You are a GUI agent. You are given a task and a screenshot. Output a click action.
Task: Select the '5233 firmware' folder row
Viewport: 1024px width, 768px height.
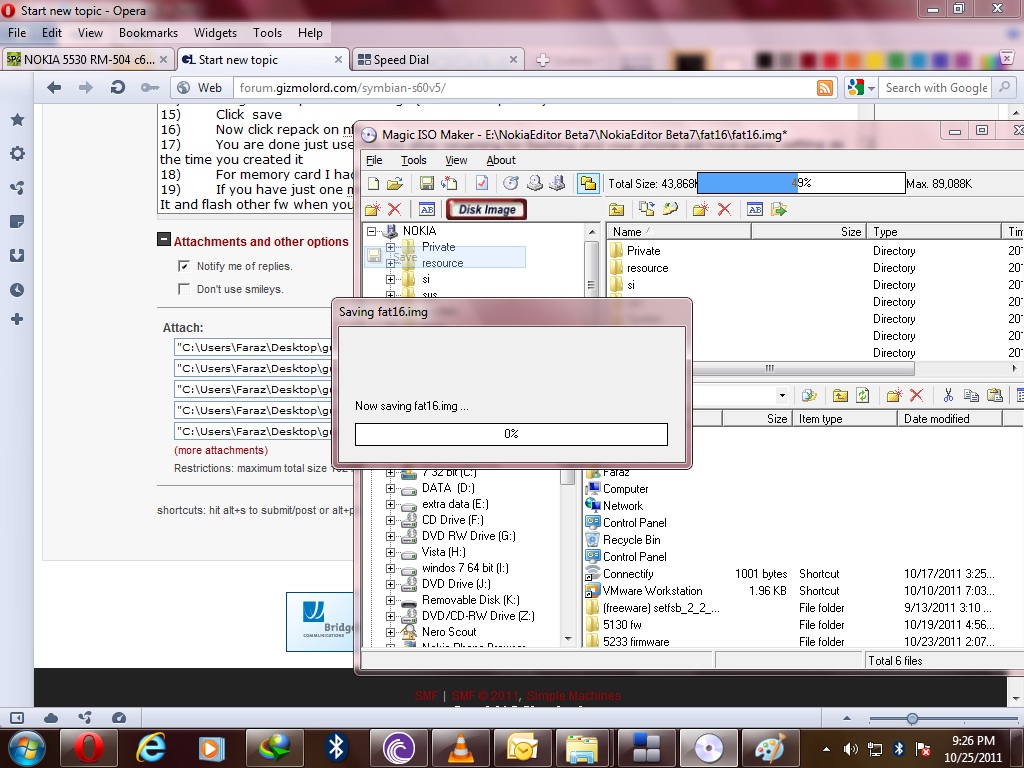point(635,642)
